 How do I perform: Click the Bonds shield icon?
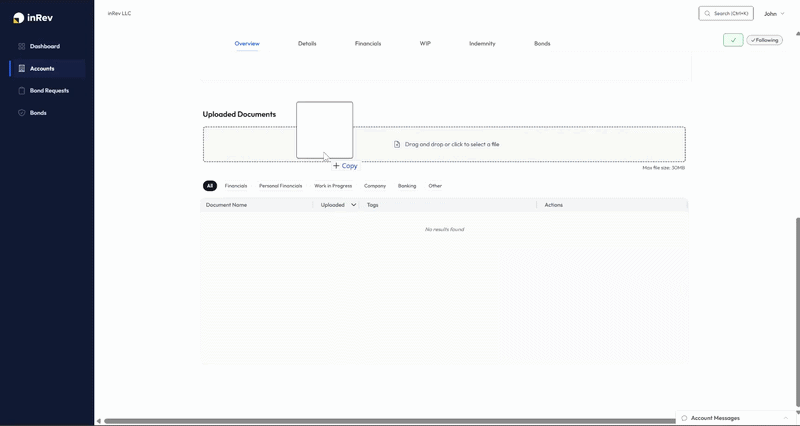(x=21, y=113)
